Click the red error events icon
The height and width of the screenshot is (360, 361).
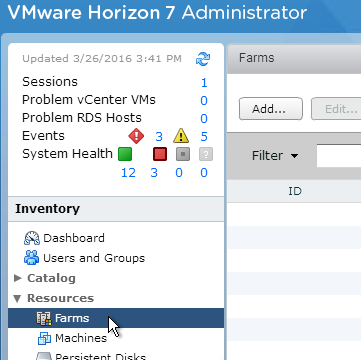136,136
